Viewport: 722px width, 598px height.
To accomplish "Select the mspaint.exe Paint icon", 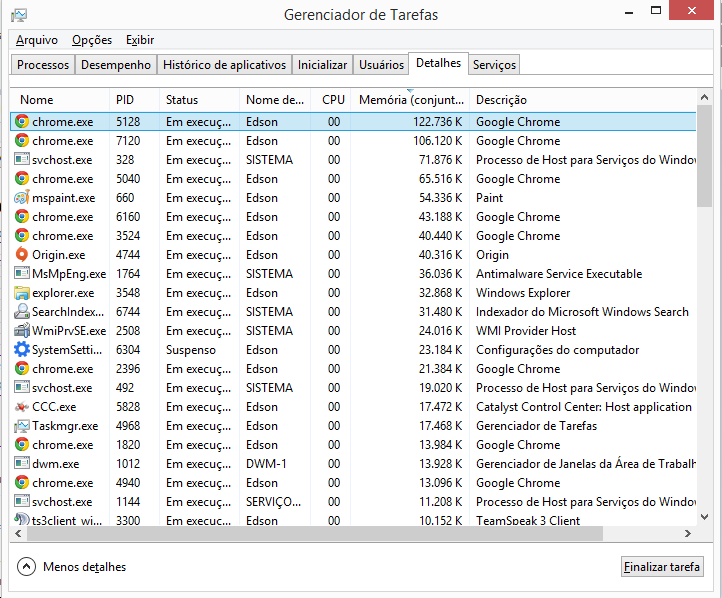I will coord(22,197).
